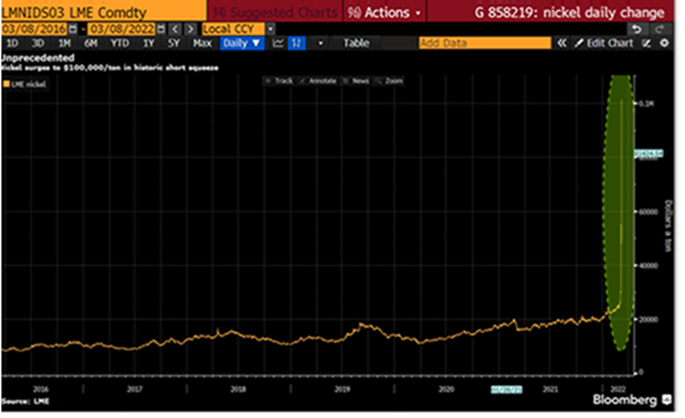Open the Local CCY currency dropdown
Screen dimensions: 685x418
[270, 28]
